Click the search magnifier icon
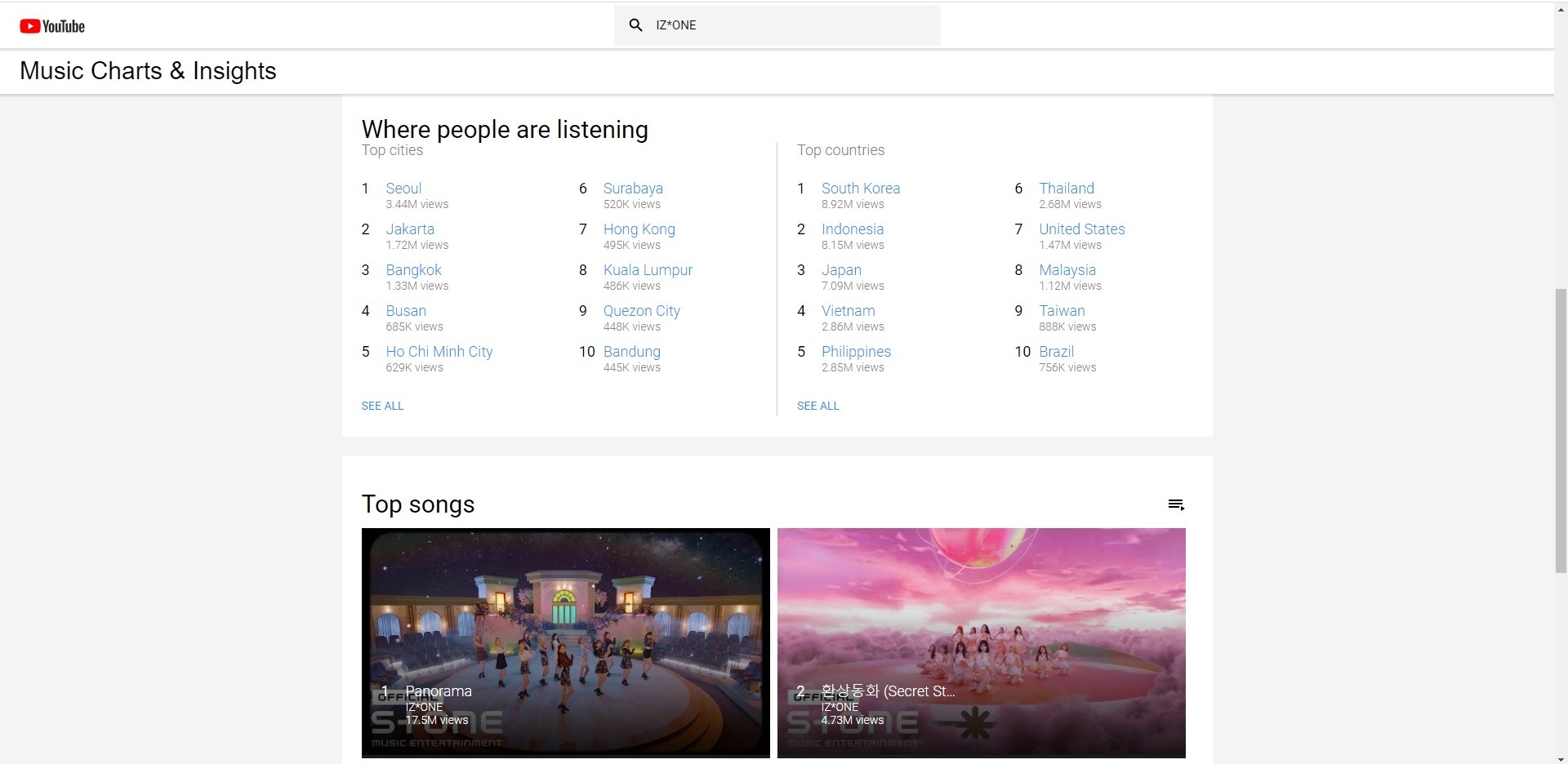 click(x=636, y=25)
